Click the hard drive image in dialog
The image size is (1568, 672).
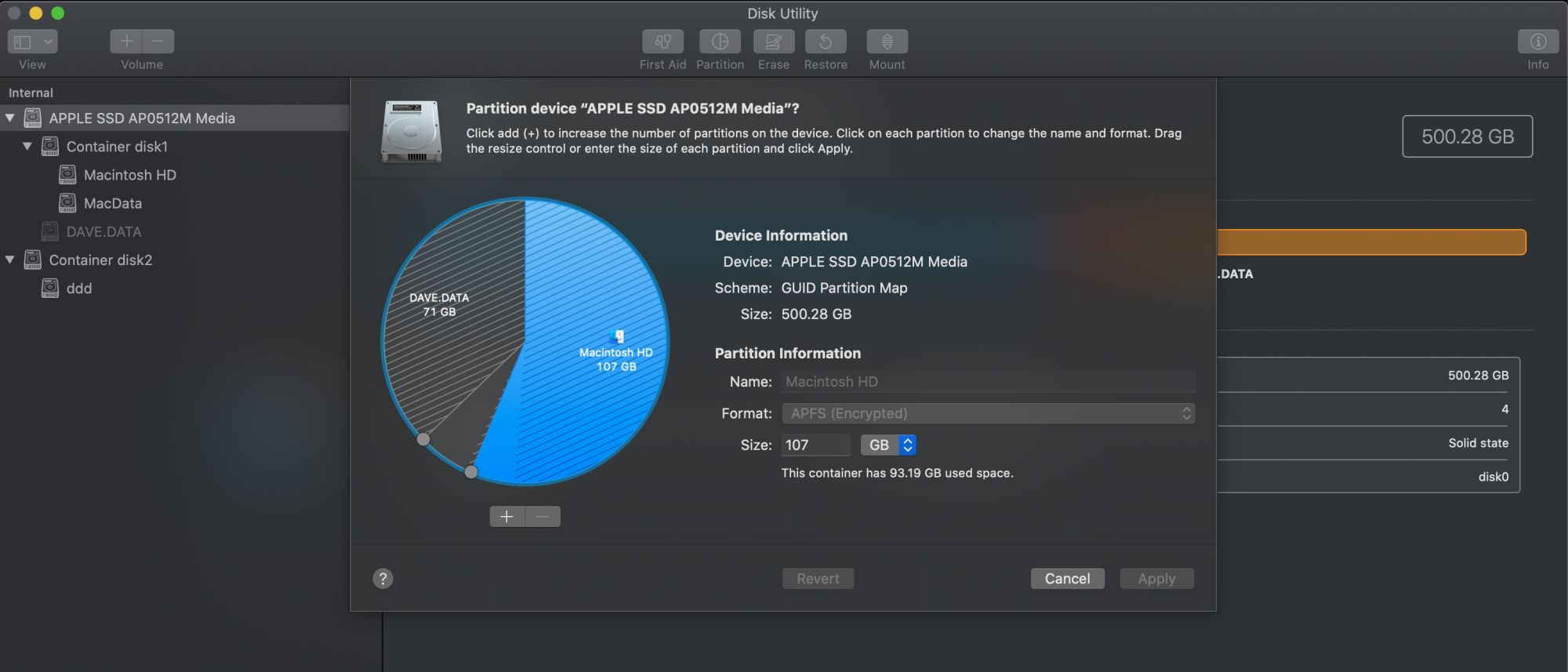[412, 131]
